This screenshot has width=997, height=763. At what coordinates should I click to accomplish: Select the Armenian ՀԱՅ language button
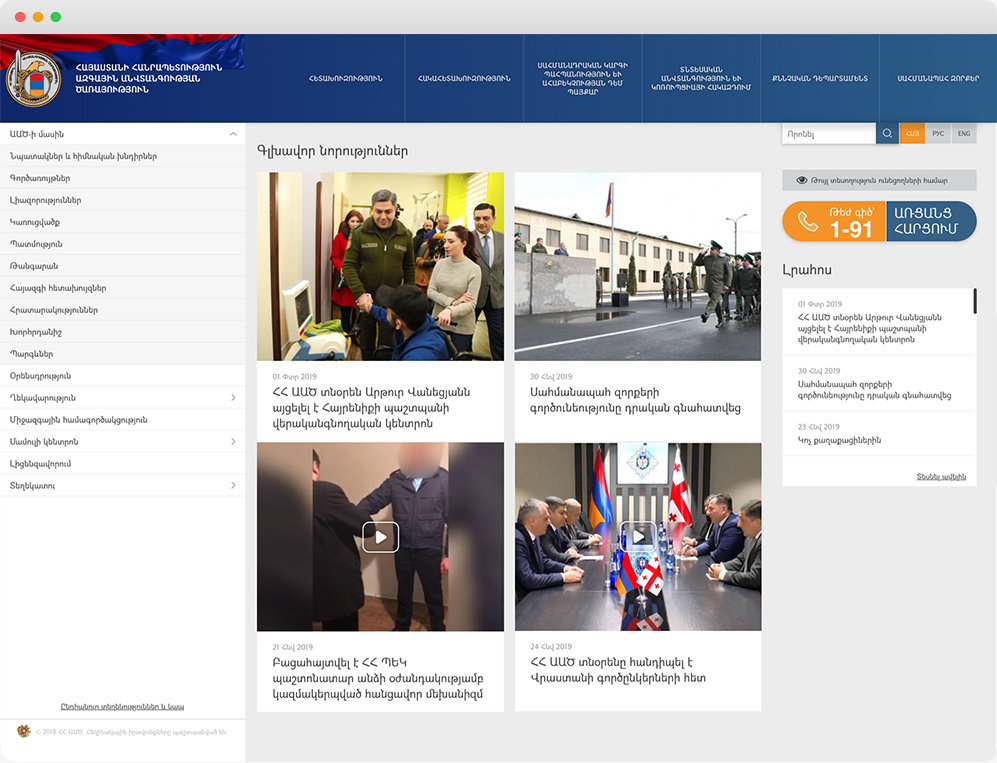[x=912, y=134]
